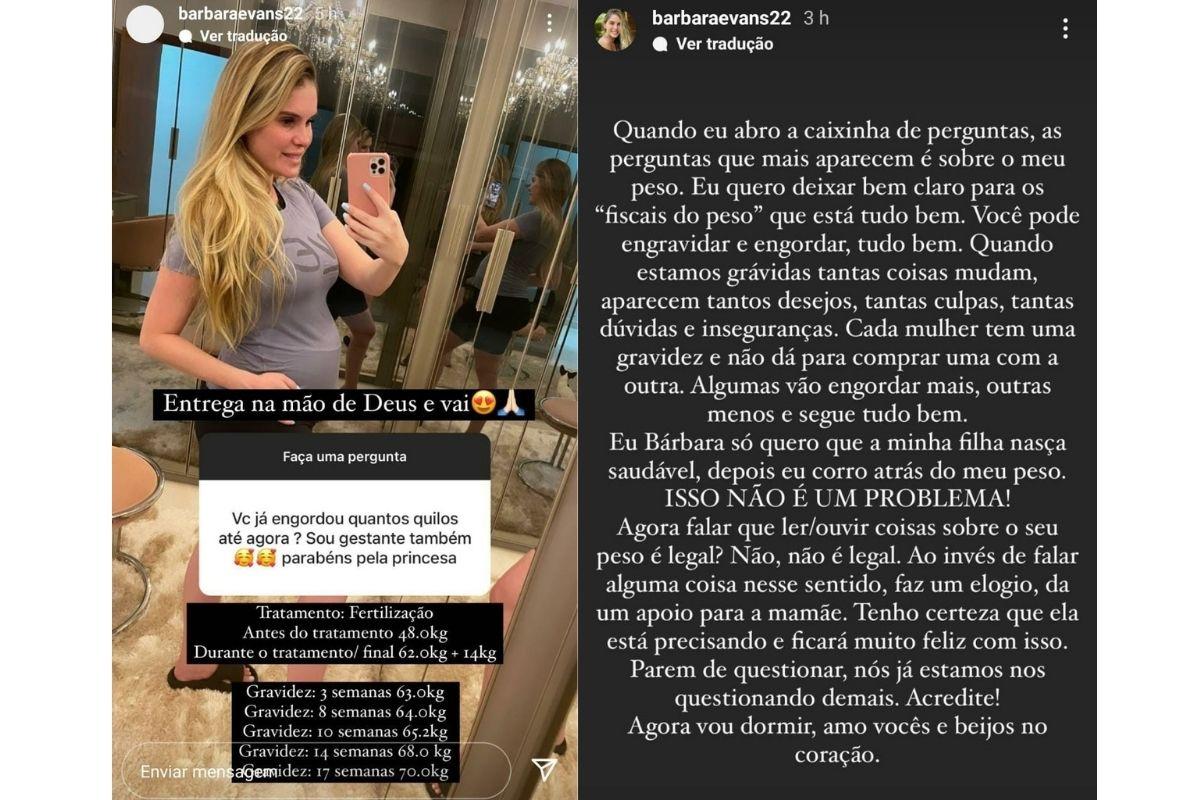Click the "Enviar mensagem" message field
Image resolution: width=1200 pixels, height=800 pixels.
click(x=316, y=771)
